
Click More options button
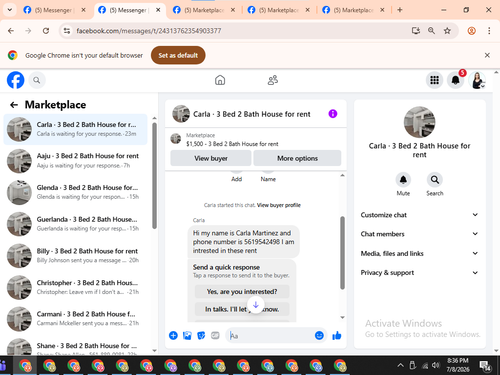pos(297,158)
